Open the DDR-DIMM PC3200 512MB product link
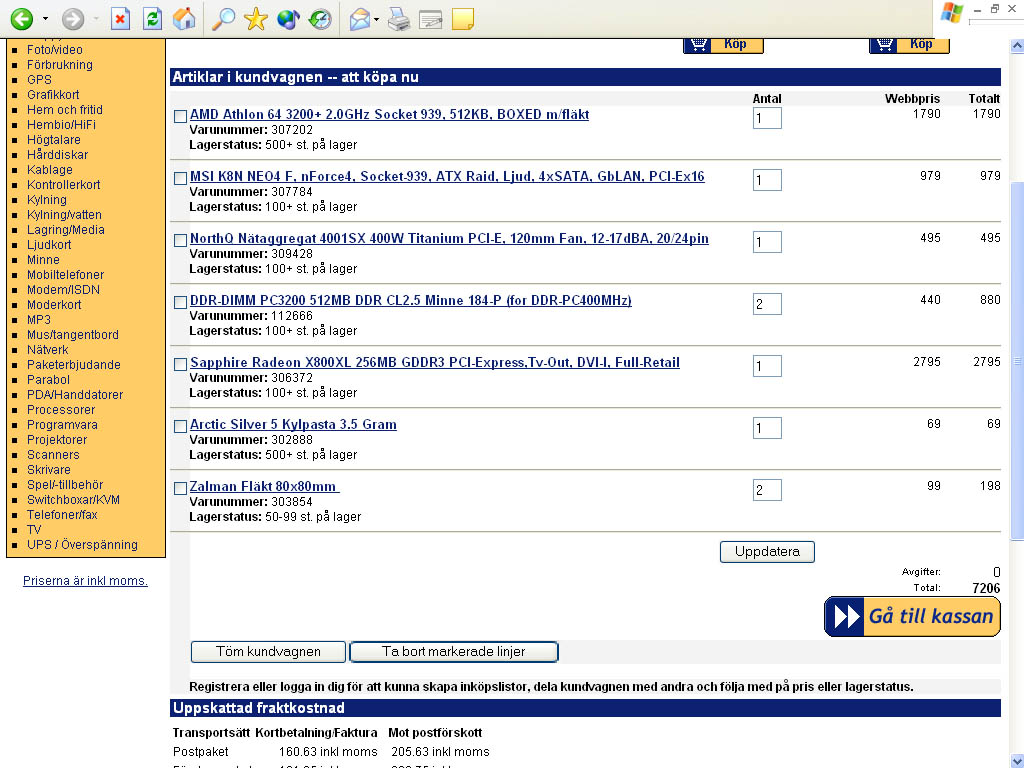1024x768 pixels. coord(411,300)
